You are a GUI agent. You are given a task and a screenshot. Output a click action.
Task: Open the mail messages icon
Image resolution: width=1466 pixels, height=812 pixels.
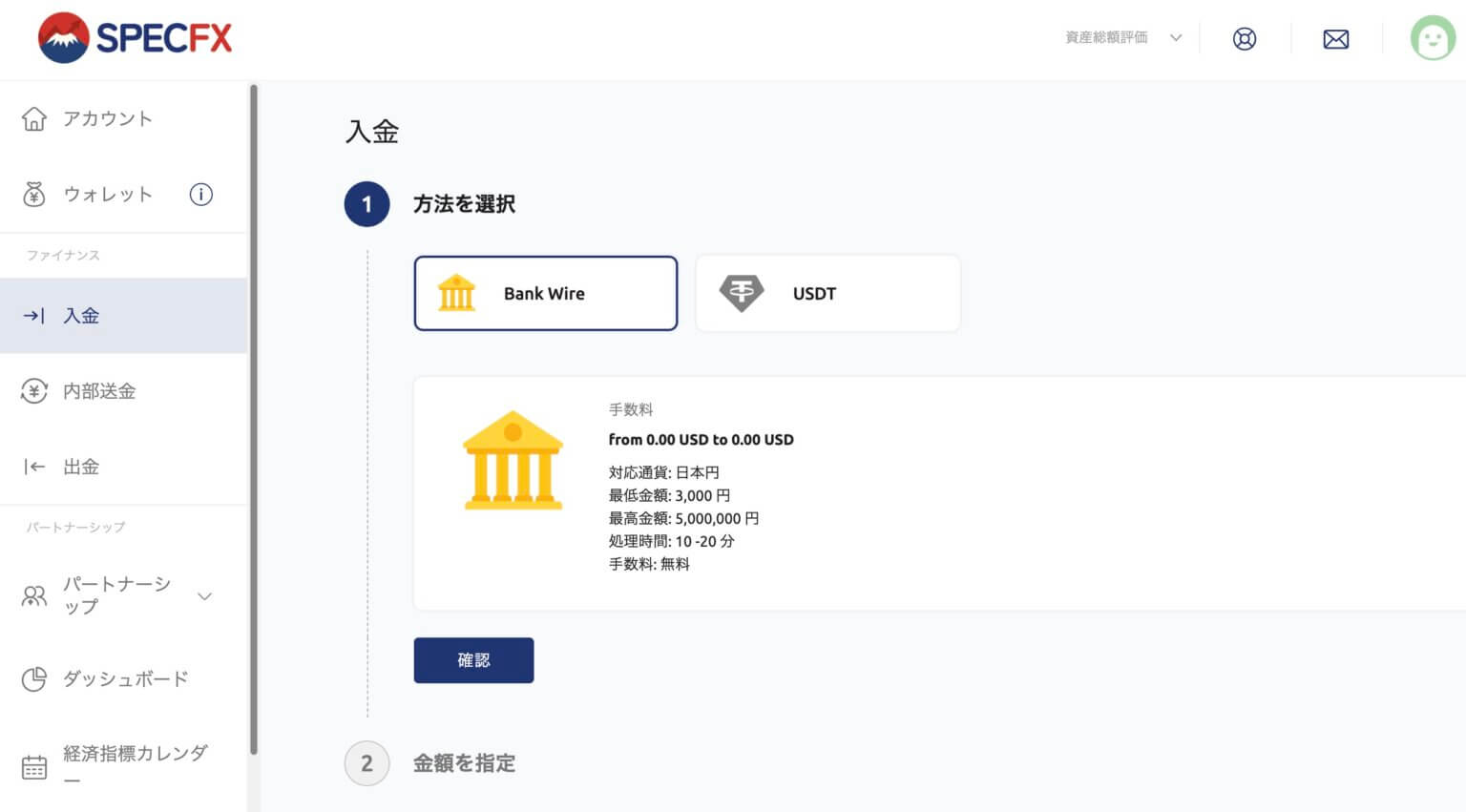[1335, 39]
